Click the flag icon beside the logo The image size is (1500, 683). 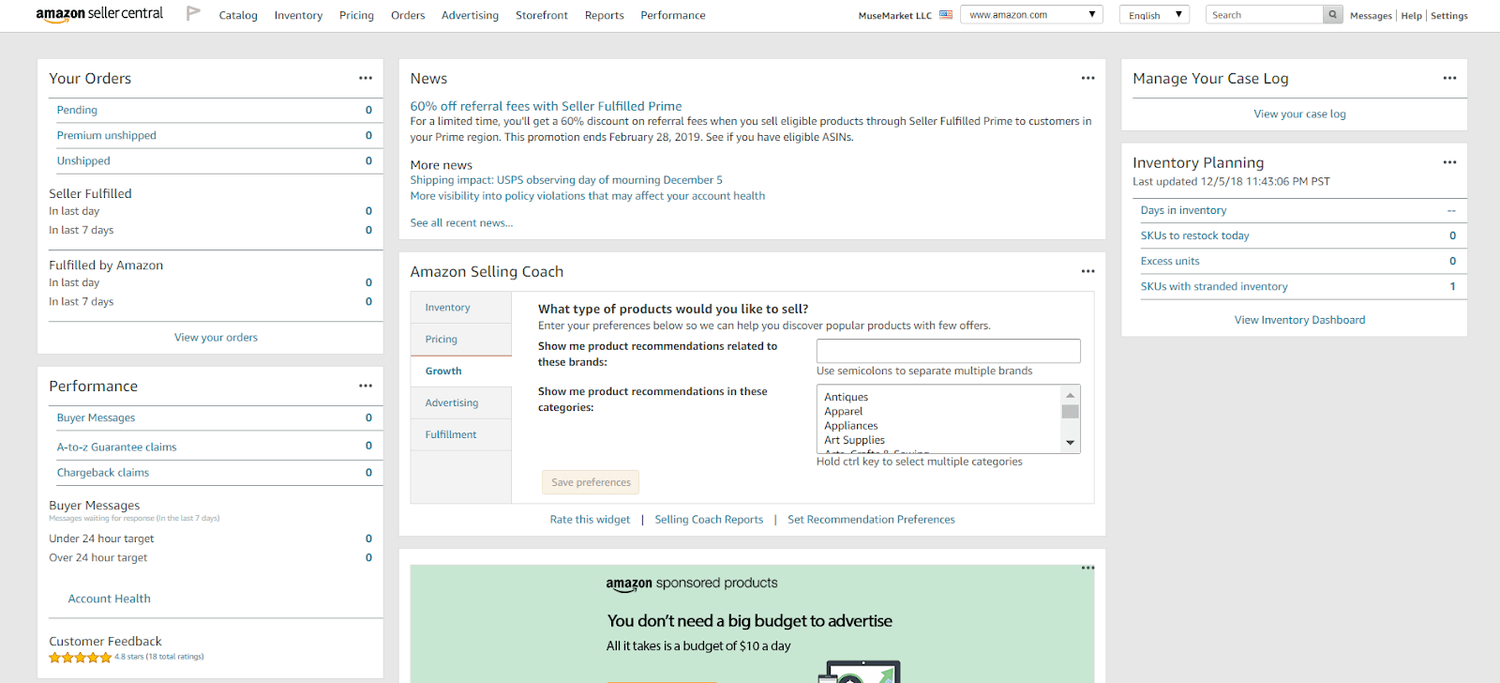point(193,14)
